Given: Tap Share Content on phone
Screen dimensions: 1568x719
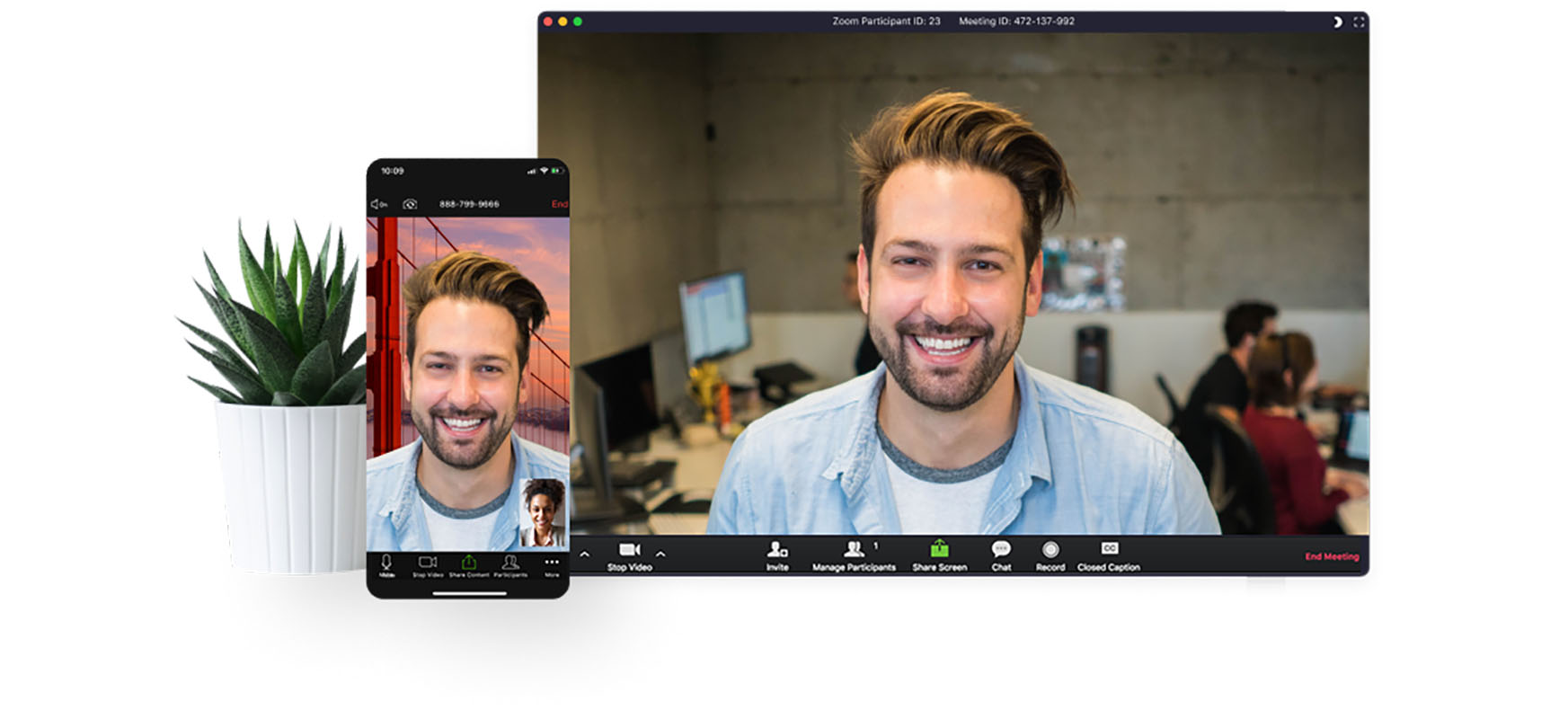Looking at the screenshot, I should pos(469,566).
